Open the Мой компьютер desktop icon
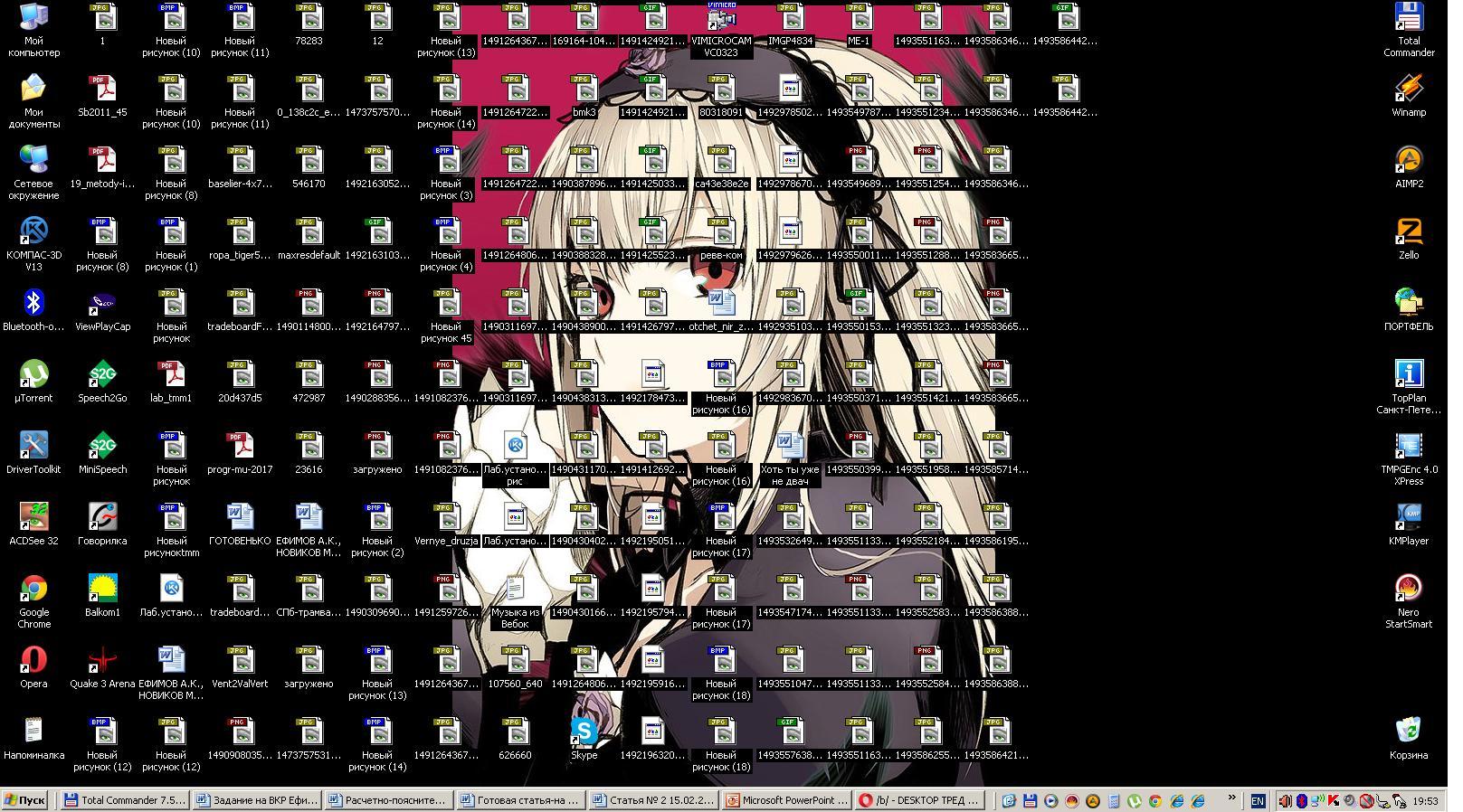This screenshot has height=812, width=1463. (x=33, y=30)
